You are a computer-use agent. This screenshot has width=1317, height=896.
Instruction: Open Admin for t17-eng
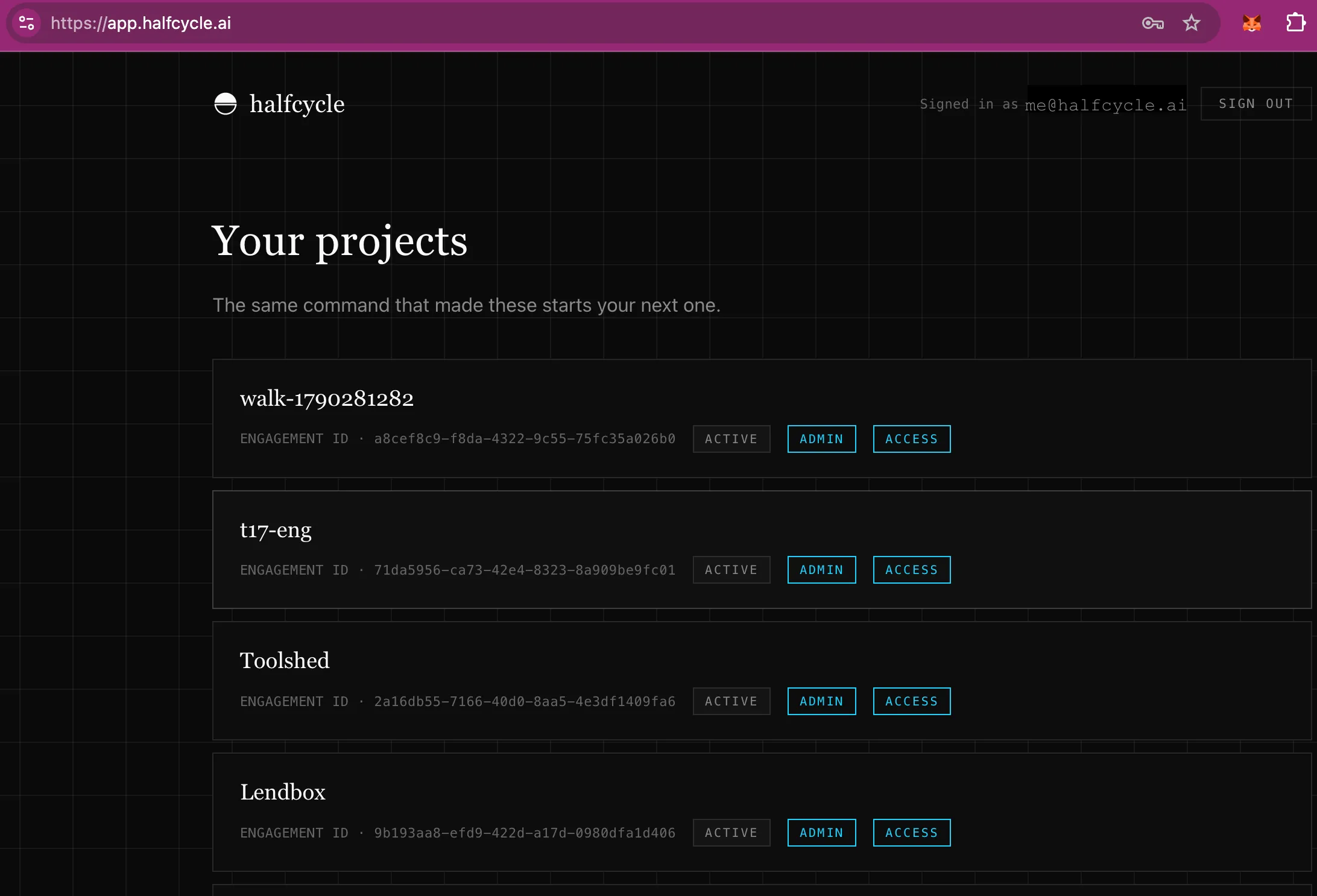tap(821, 570)
